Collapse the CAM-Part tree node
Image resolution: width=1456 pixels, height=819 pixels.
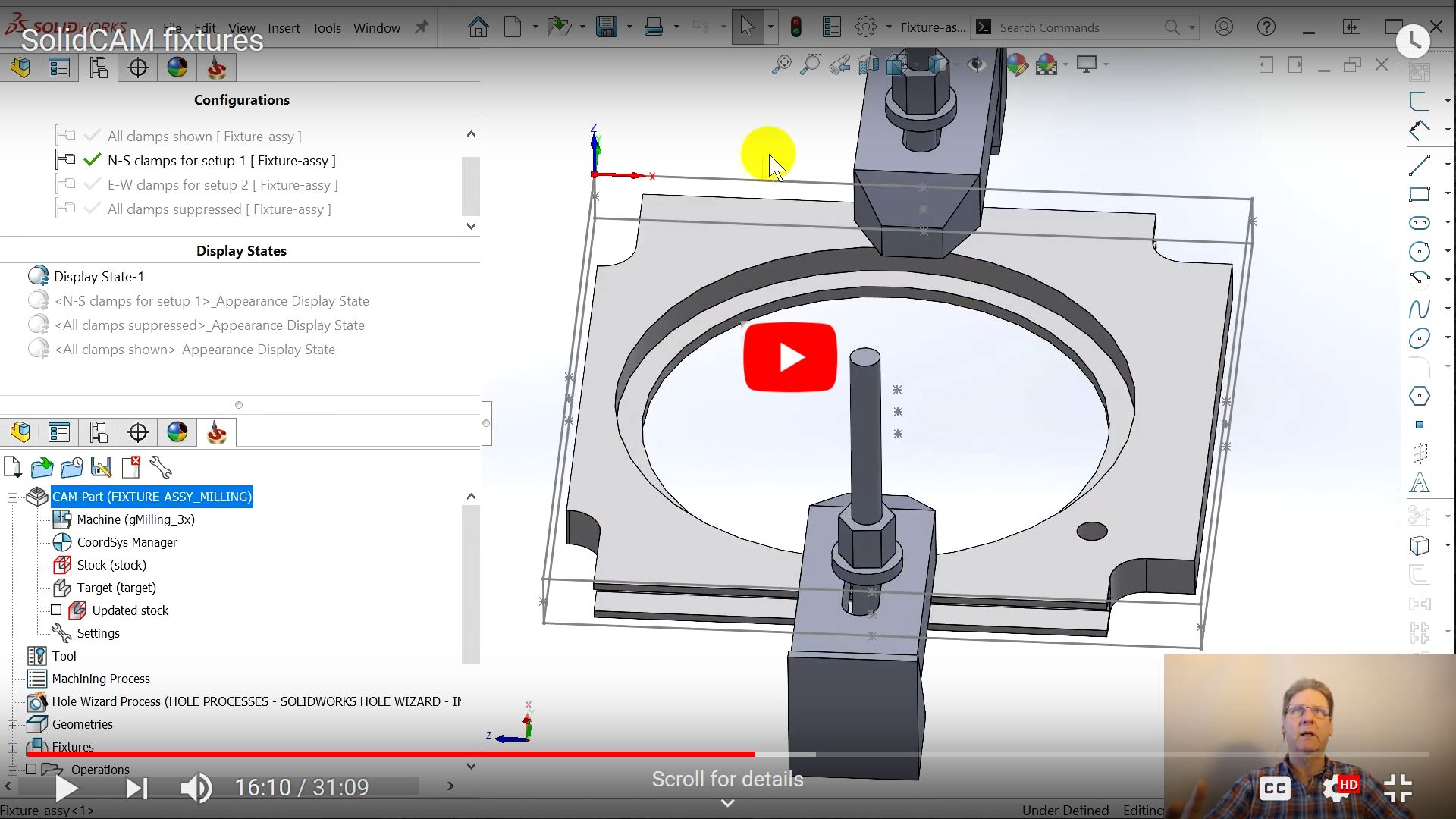coord(12,497)
